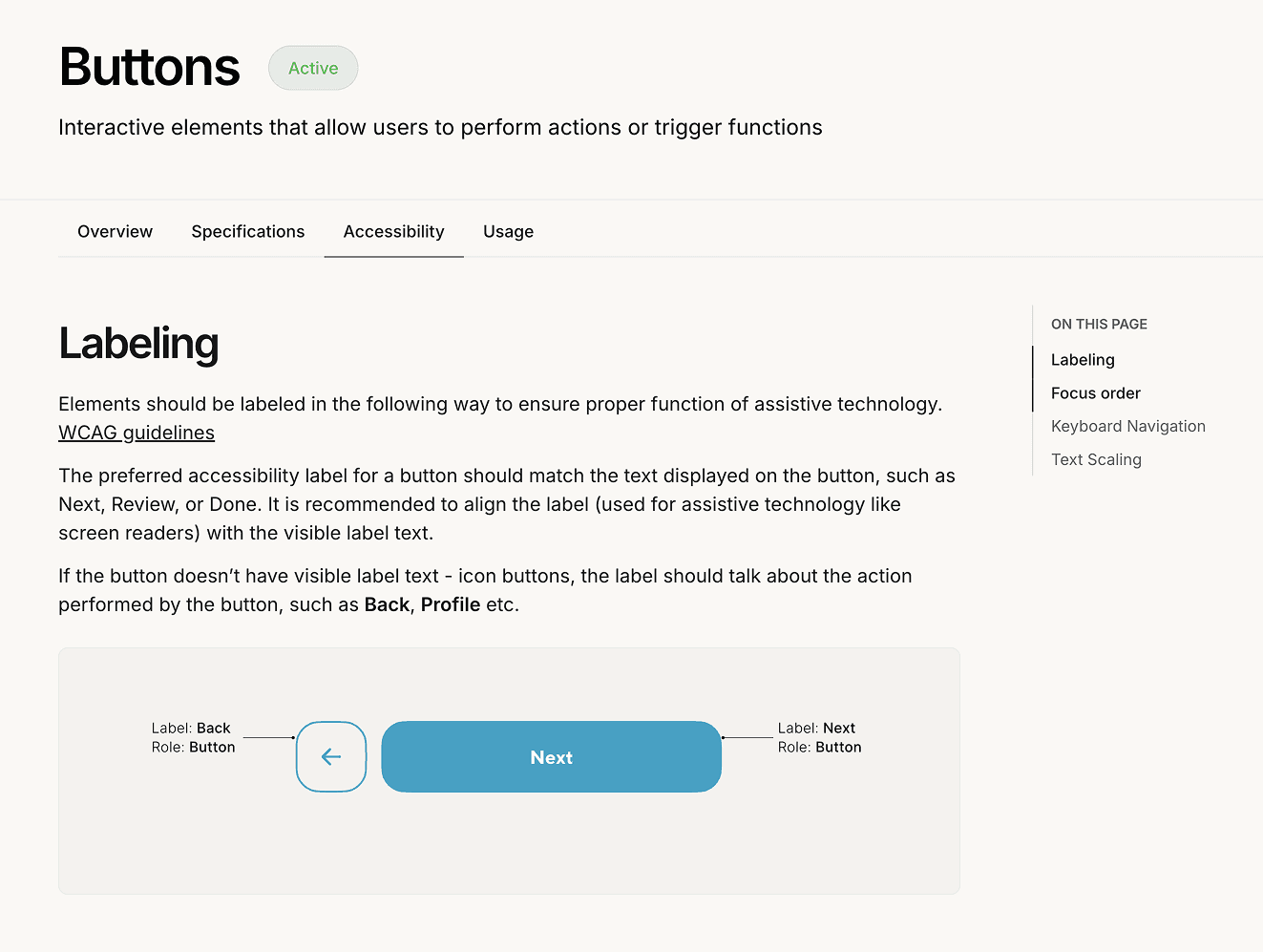
Task: Click the Labeling section heading
Action: tap(138, 344)
